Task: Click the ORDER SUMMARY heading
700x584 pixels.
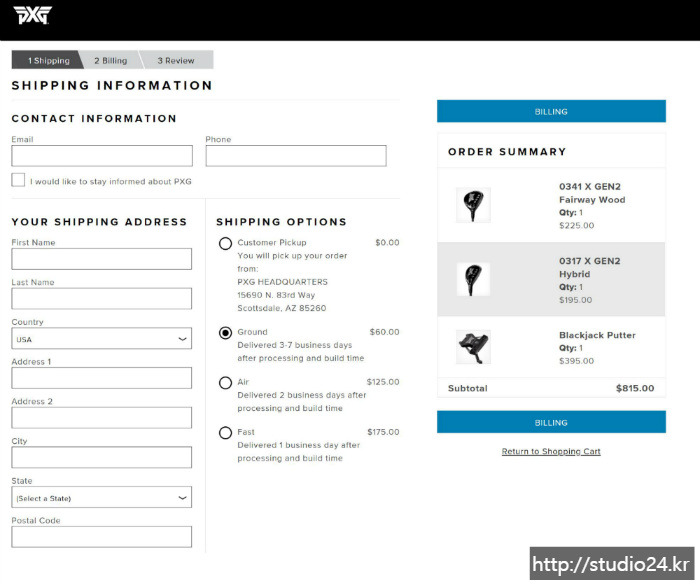Action: point(507,152)
